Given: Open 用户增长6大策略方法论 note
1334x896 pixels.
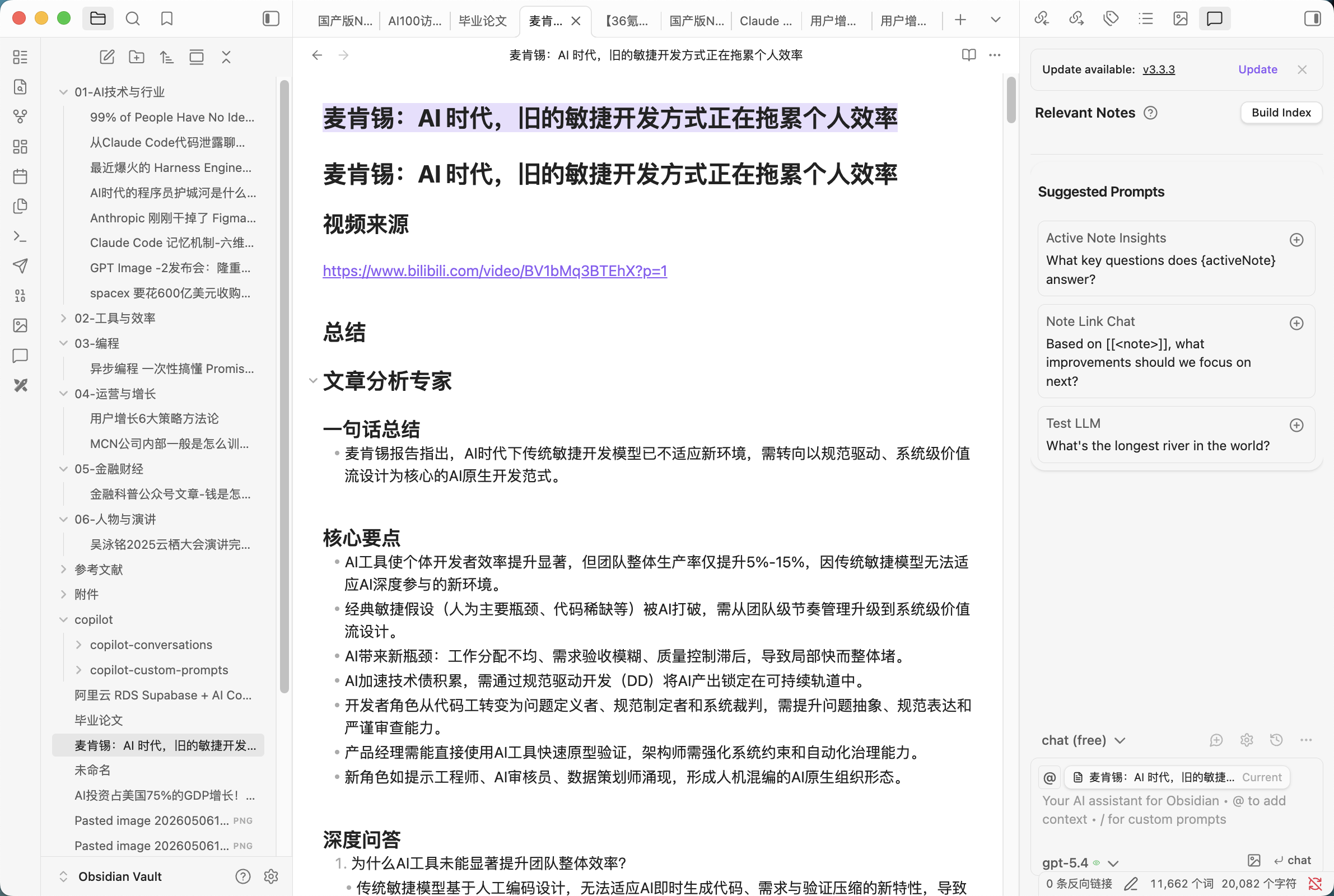Looking at the screenshot, I should tap(154, 419).
